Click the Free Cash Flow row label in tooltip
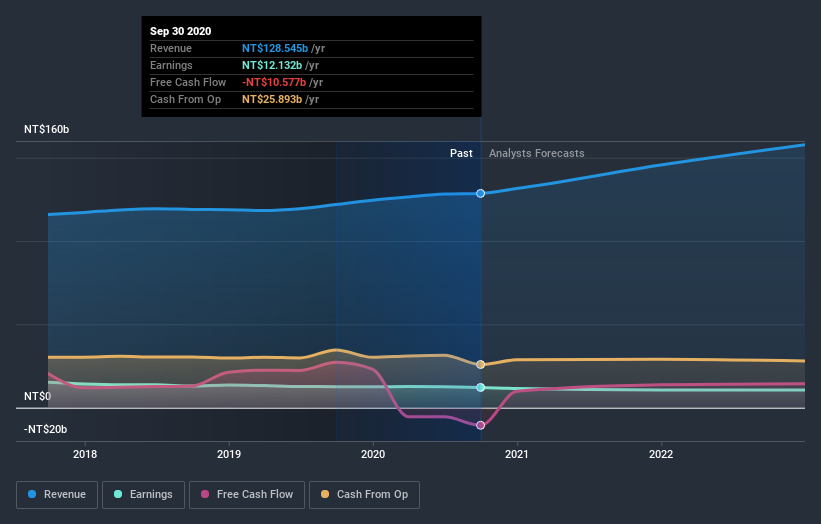 (188, 82)
